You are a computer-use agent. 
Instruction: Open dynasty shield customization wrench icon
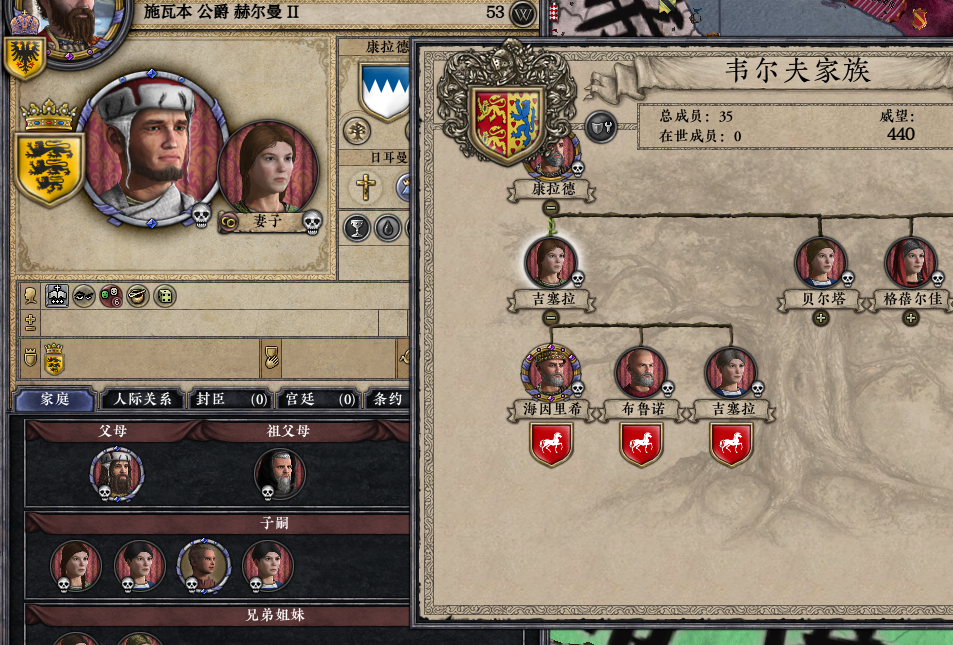click(x=601, y=127)
